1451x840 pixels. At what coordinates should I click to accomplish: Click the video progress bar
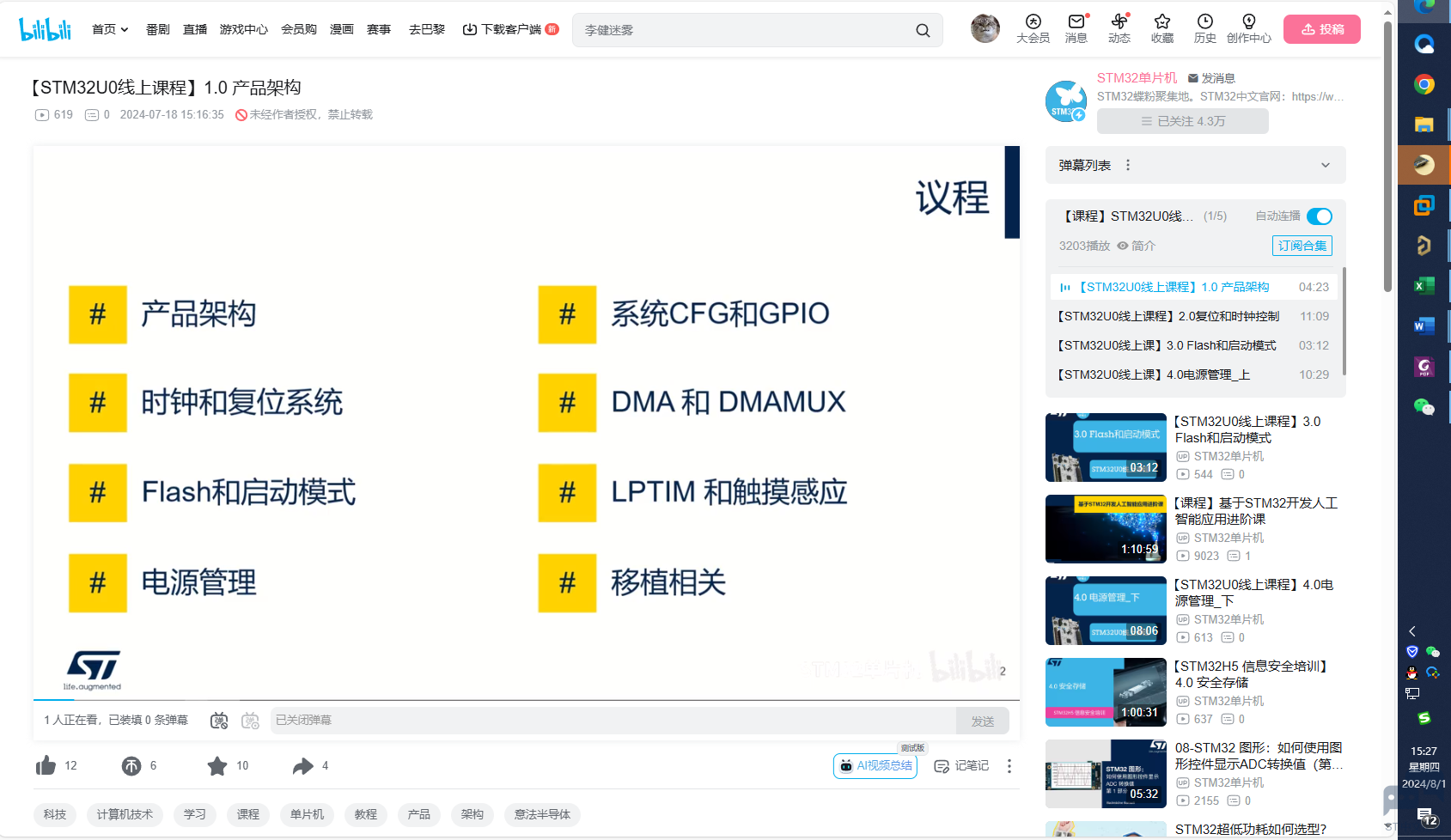pos(527,700)
